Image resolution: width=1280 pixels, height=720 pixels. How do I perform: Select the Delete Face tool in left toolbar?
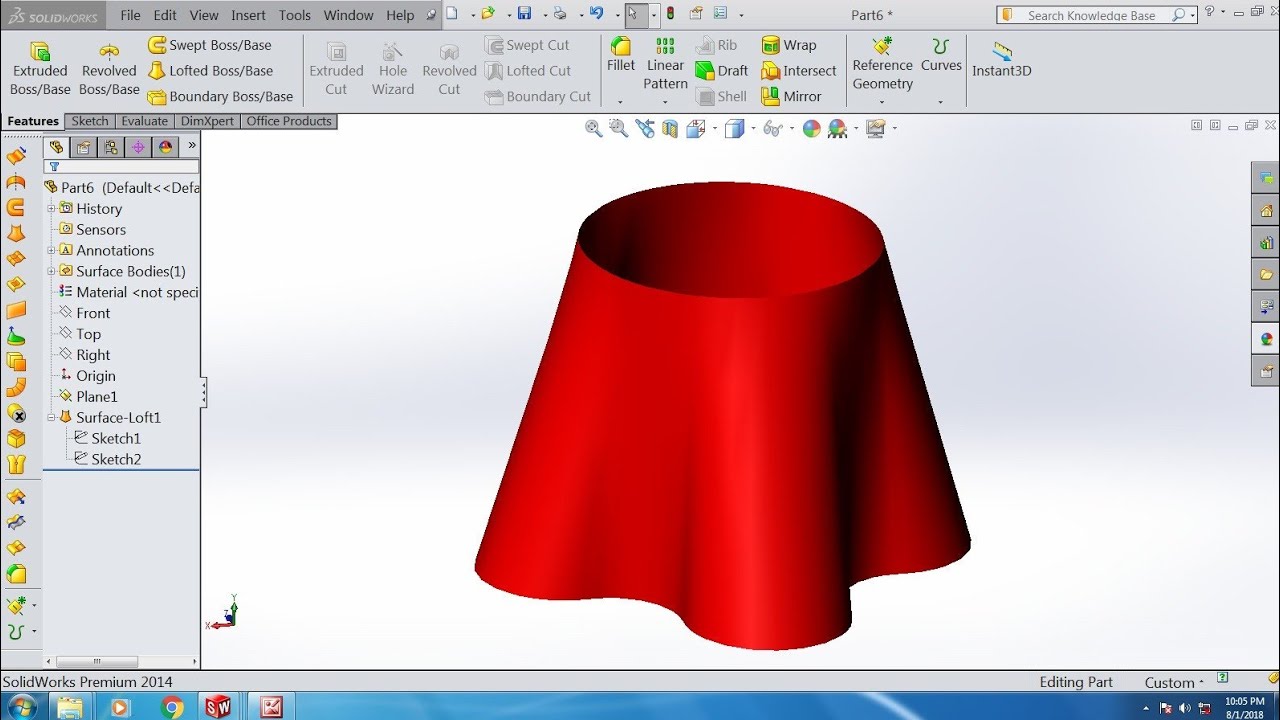tap(16, 413)
